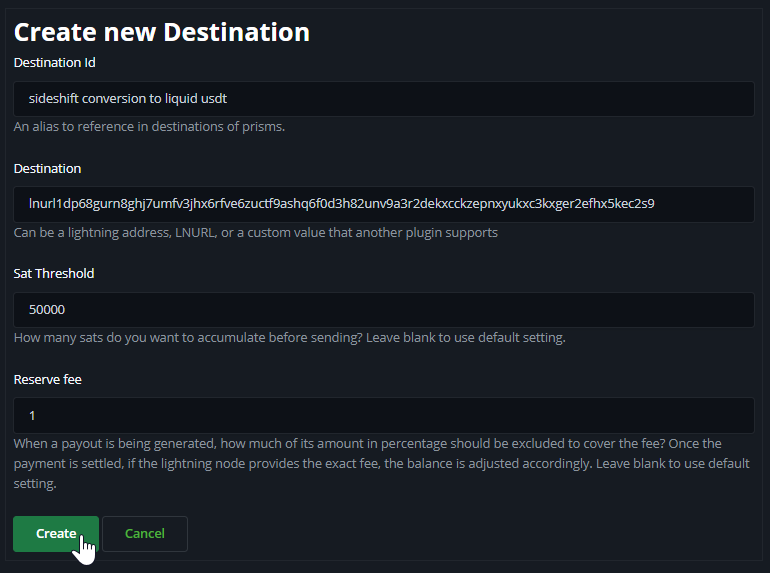
Task: Click the green Create button
Action: point(56,534)
